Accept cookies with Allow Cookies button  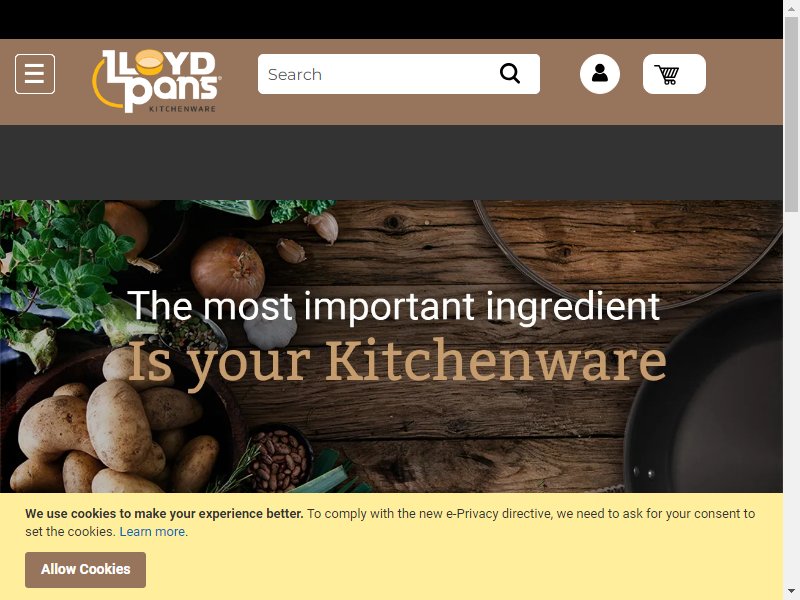pyautogui.click(x=85, y=569)
